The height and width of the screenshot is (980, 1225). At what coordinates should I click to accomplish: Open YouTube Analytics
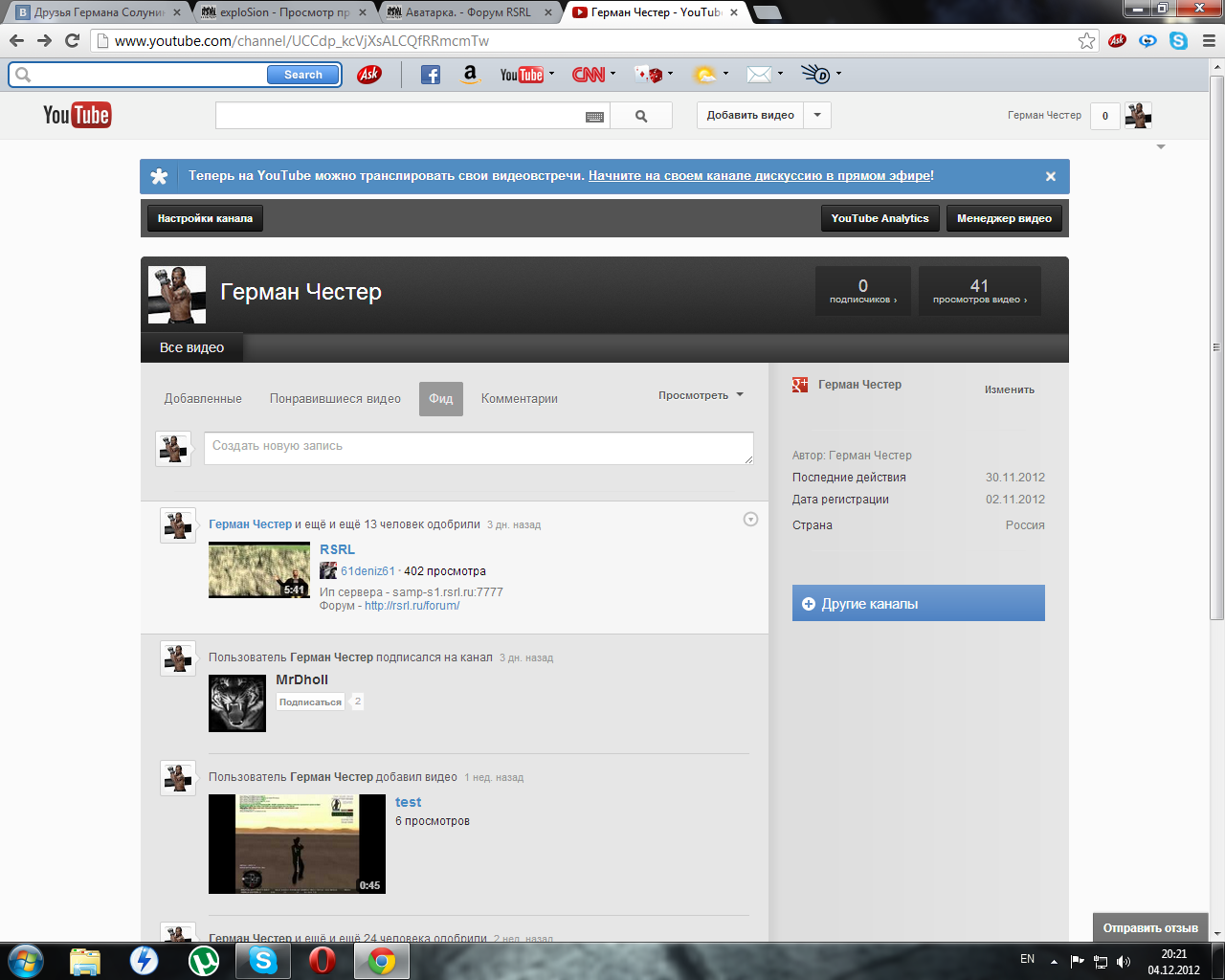(x=880, y=218)
